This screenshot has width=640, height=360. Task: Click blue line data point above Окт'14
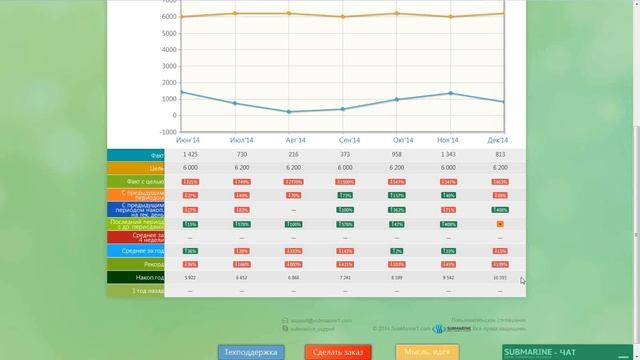click(397, 100)
